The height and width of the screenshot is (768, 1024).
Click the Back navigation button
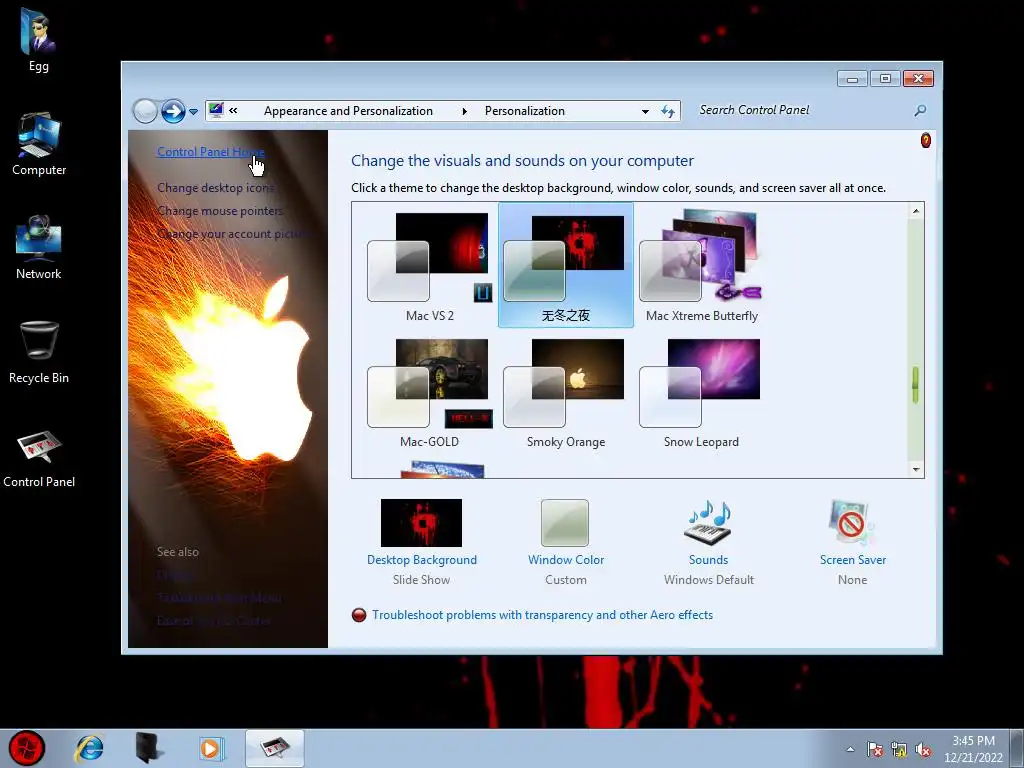(x=145, y=111)
